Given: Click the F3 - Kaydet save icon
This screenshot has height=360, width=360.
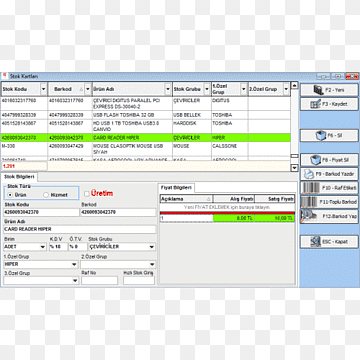Looking at the screenshot, I should [x=315, y=104].
